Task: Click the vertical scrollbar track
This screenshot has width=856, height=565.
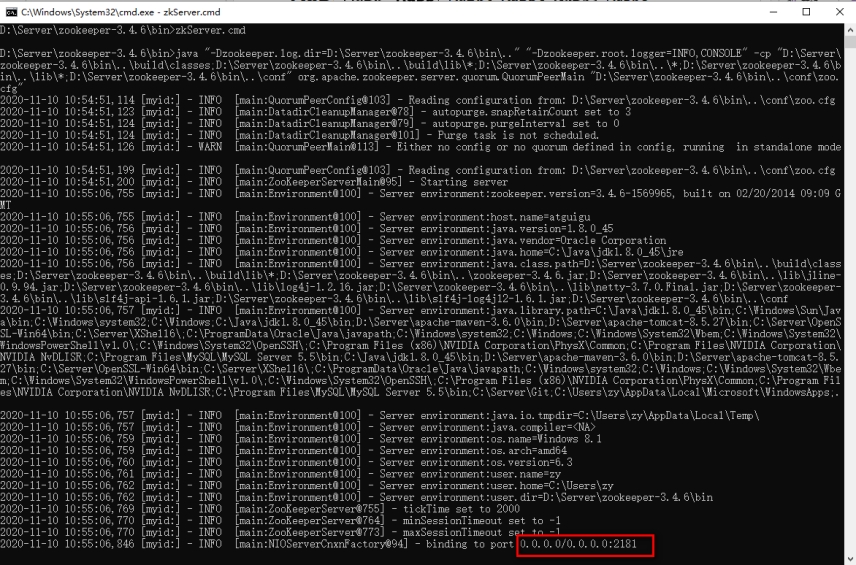Action: coord(849,300)
